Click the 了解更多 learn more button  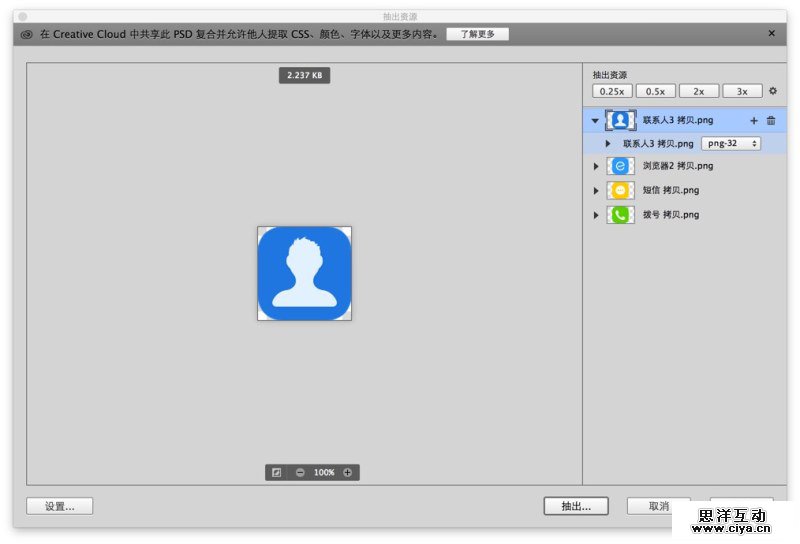477,34
